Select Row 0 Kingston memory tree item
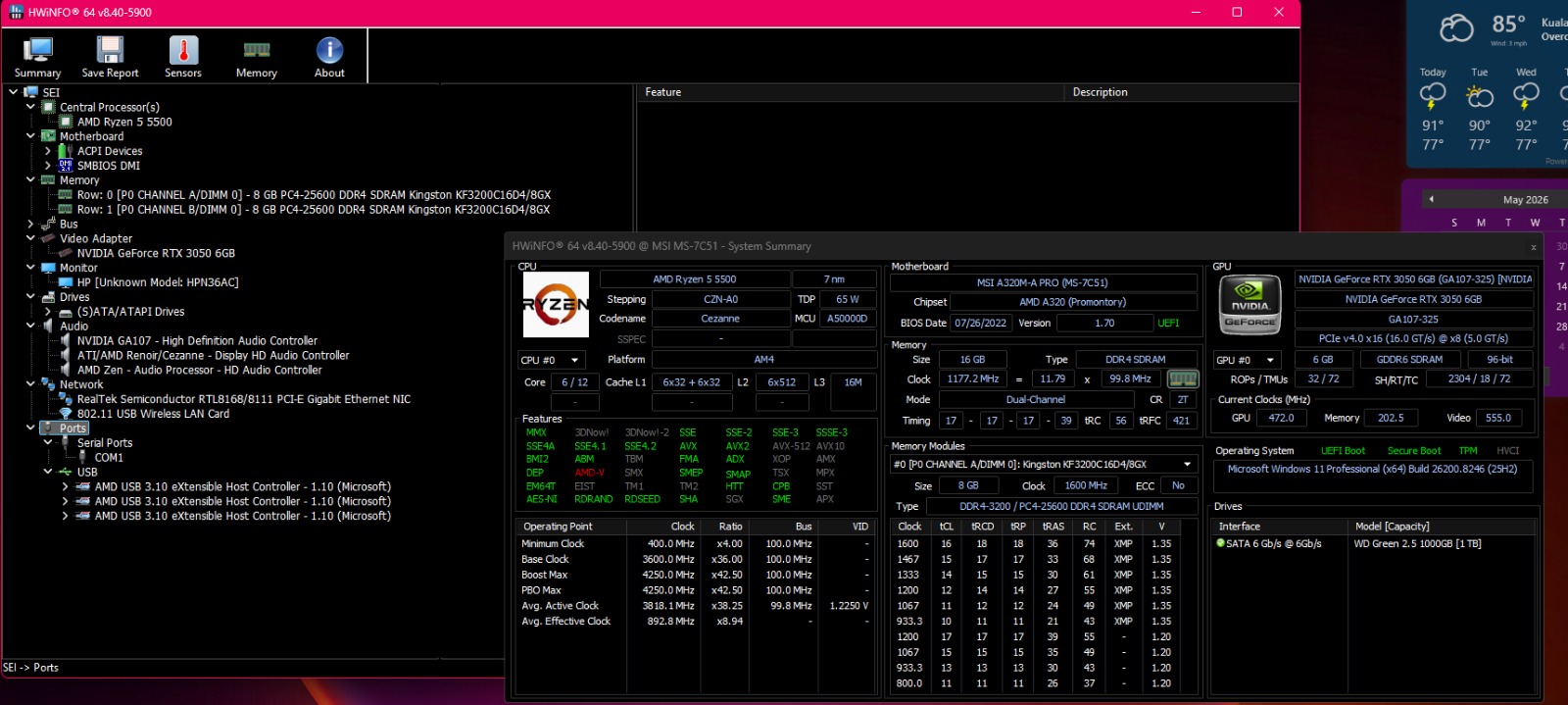Screen dimensions: 1568x705 [314, 195]
